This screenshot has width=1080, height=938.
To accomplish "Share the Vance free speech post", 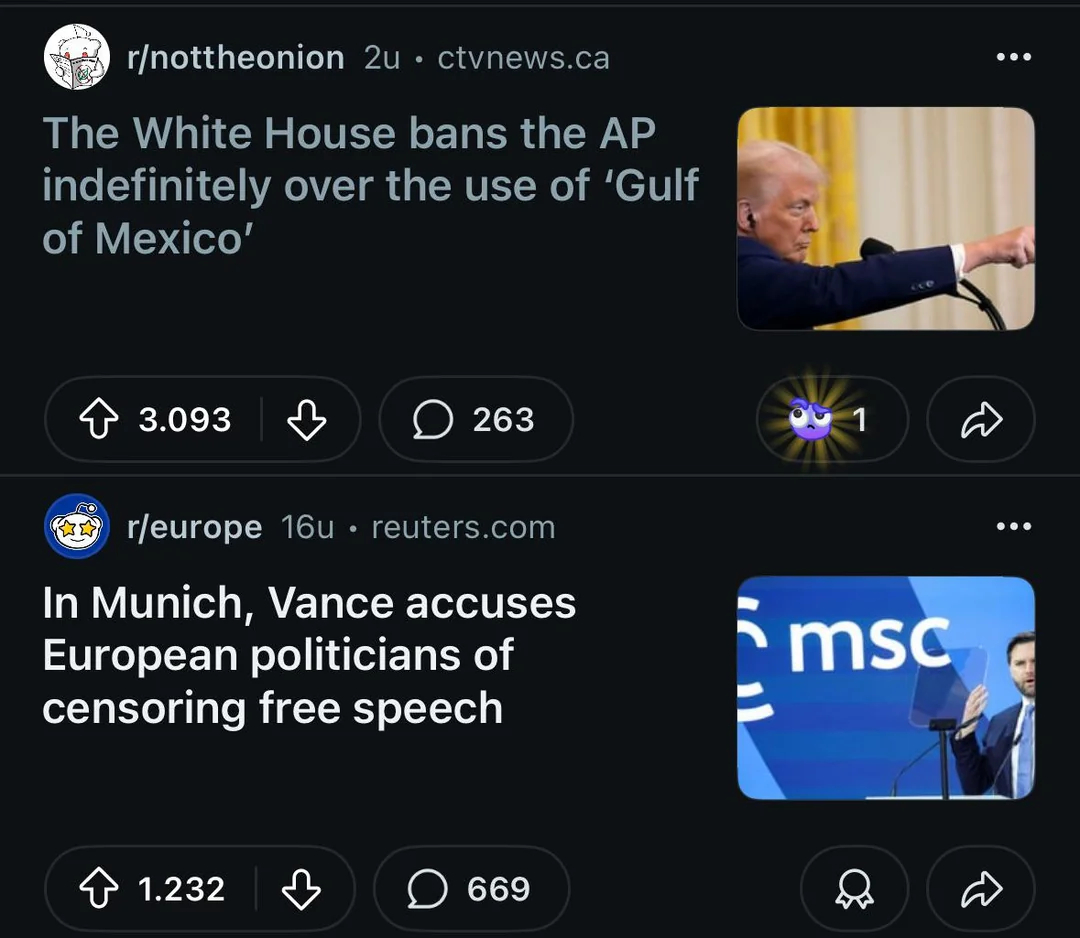I will point(980,889).
